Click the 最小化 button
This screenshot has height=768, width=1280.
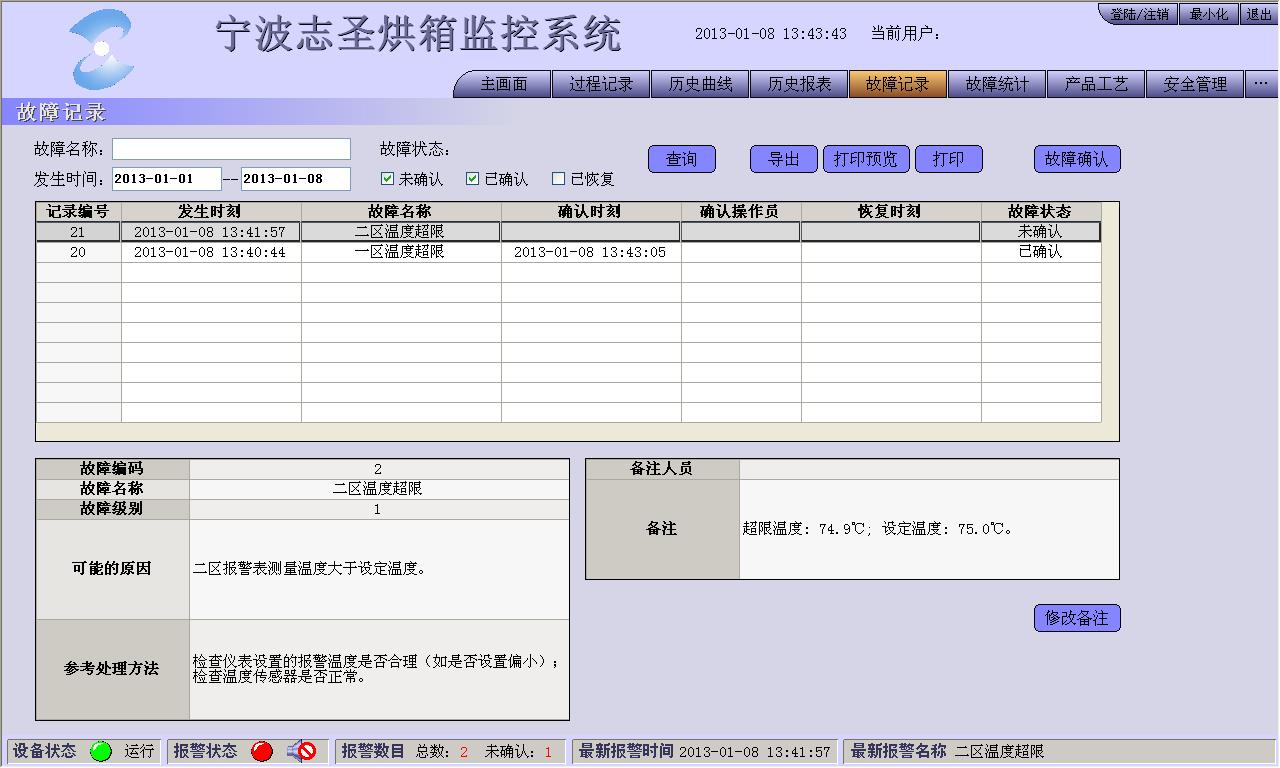point(1208,14)
